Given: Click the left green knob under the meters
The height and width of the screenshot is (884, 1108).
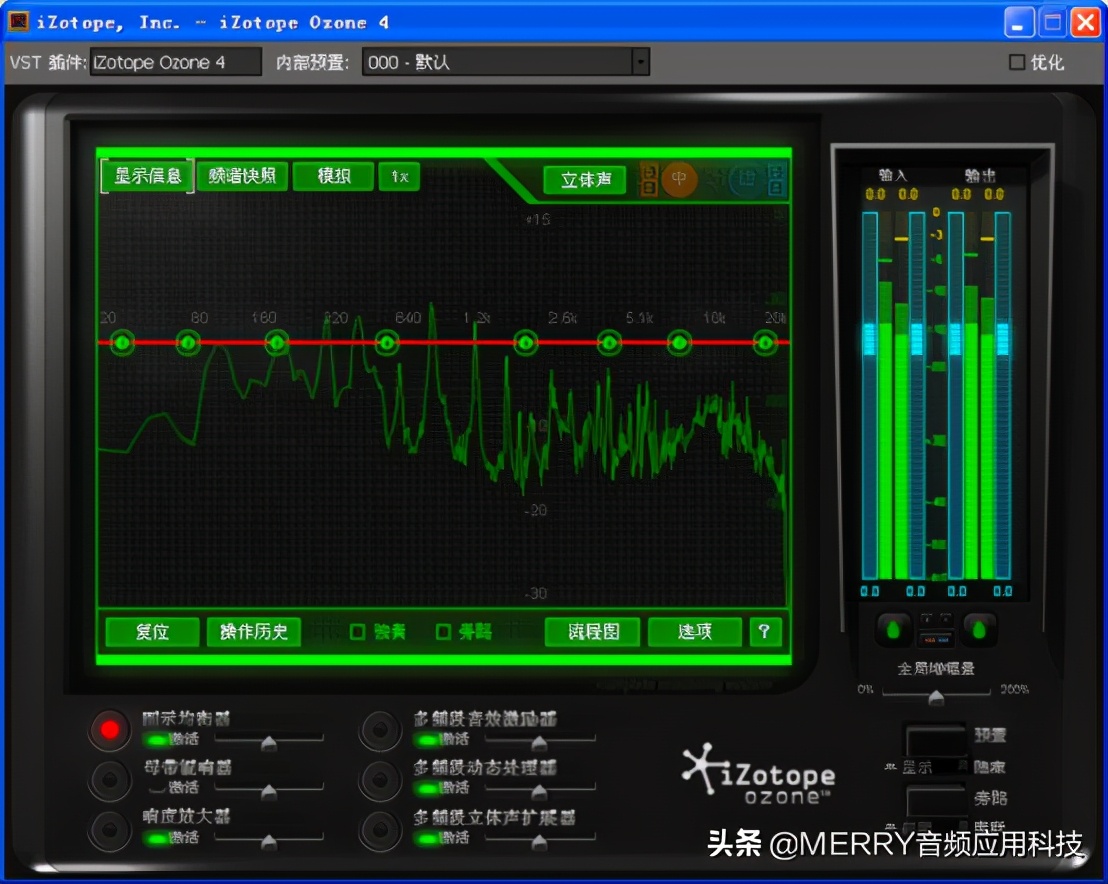Looking at the screenshot, I should click(894, 628).
